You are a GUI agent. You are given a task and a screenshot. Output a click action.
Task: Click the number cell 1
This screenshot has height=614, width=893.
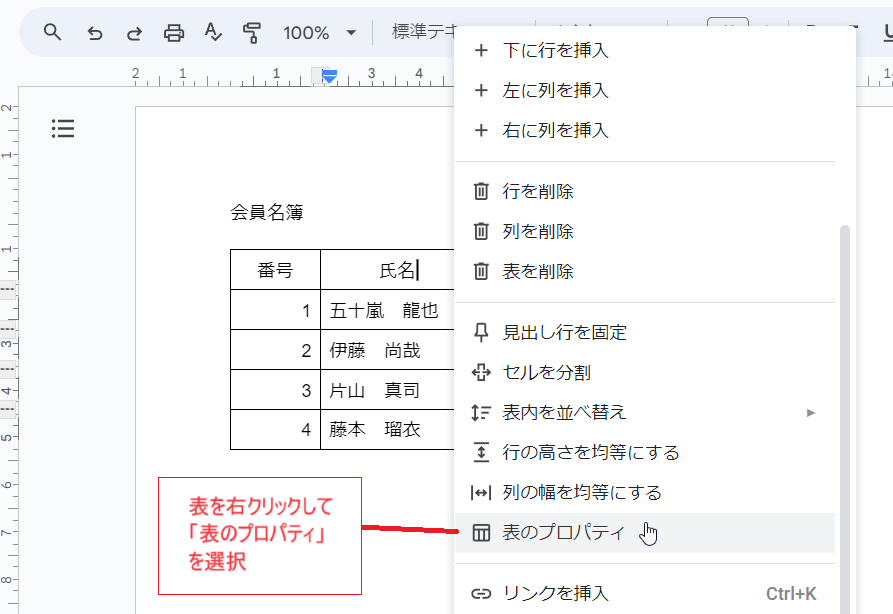coord(276,310)
